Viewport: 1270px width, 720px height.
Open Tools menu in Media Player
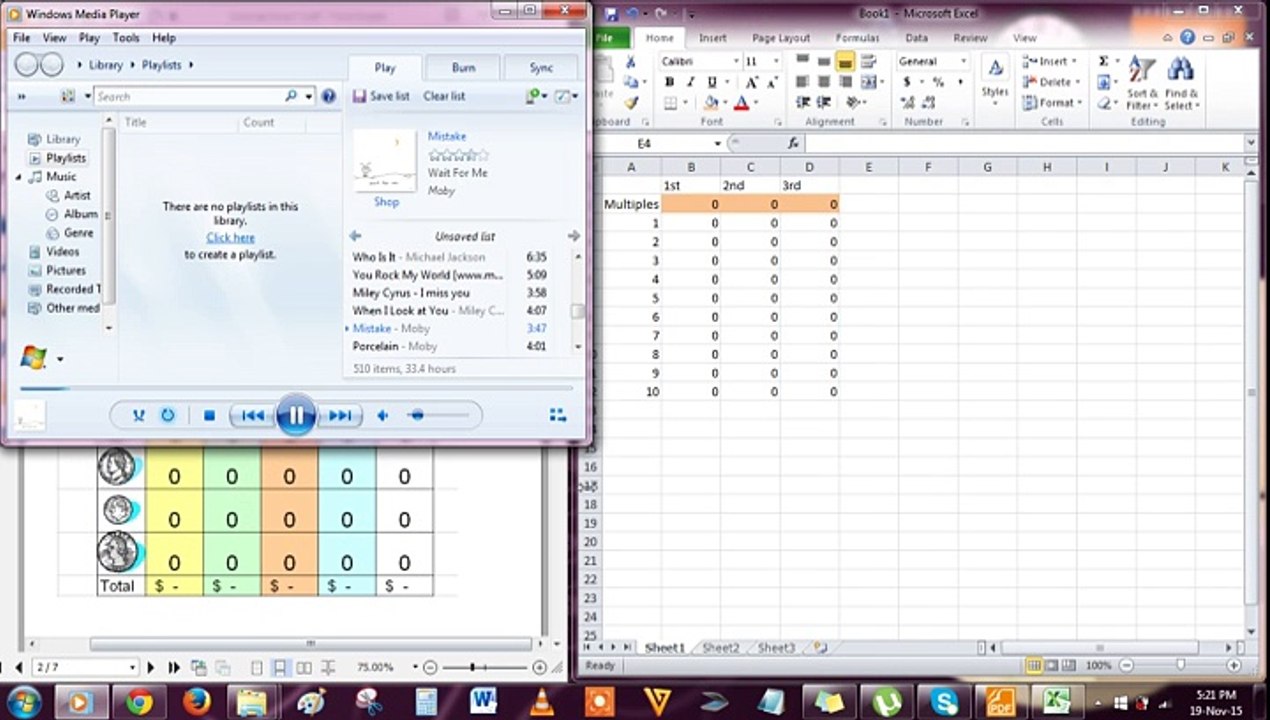coord(126,38)
